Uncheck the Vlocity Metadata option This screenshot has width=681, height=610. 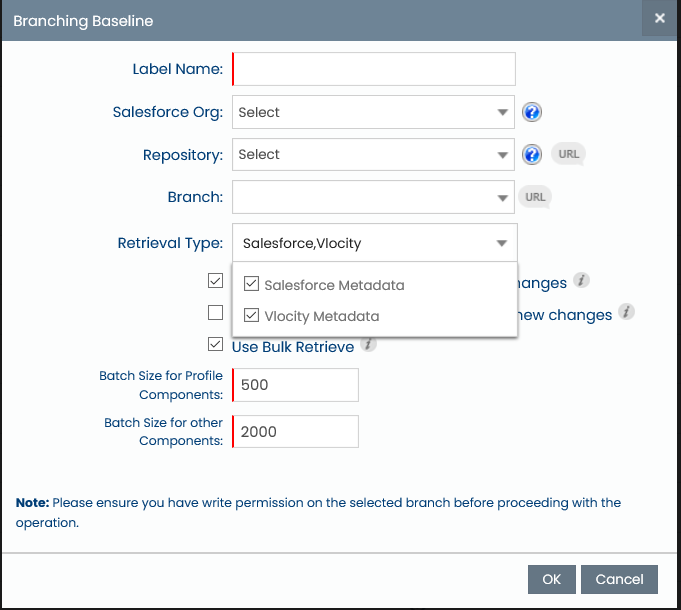[252, 316]
